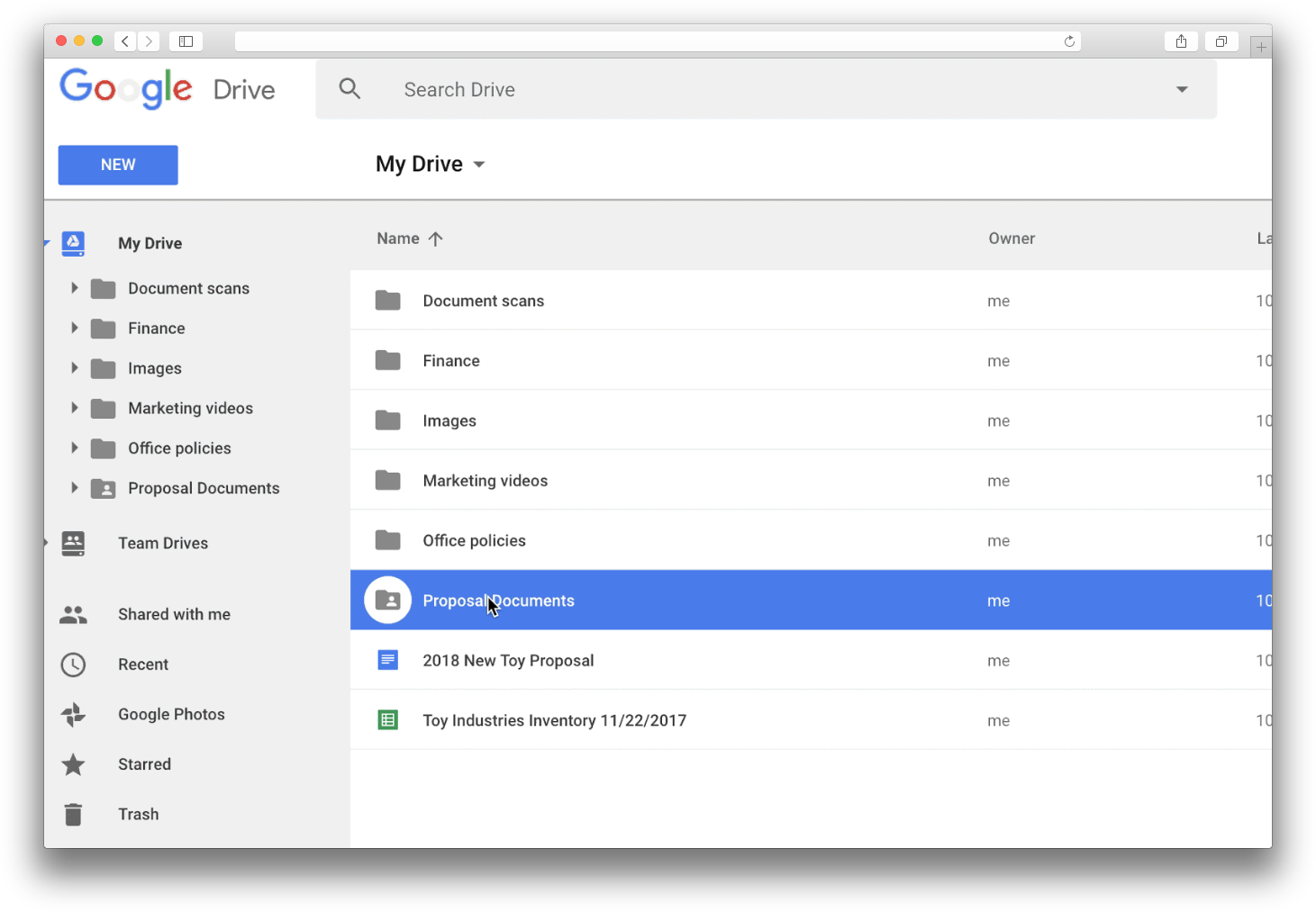Select Proposal Documents label in sidebar tree
This screenshot has width=1316, height=912.
click(204, 488)
